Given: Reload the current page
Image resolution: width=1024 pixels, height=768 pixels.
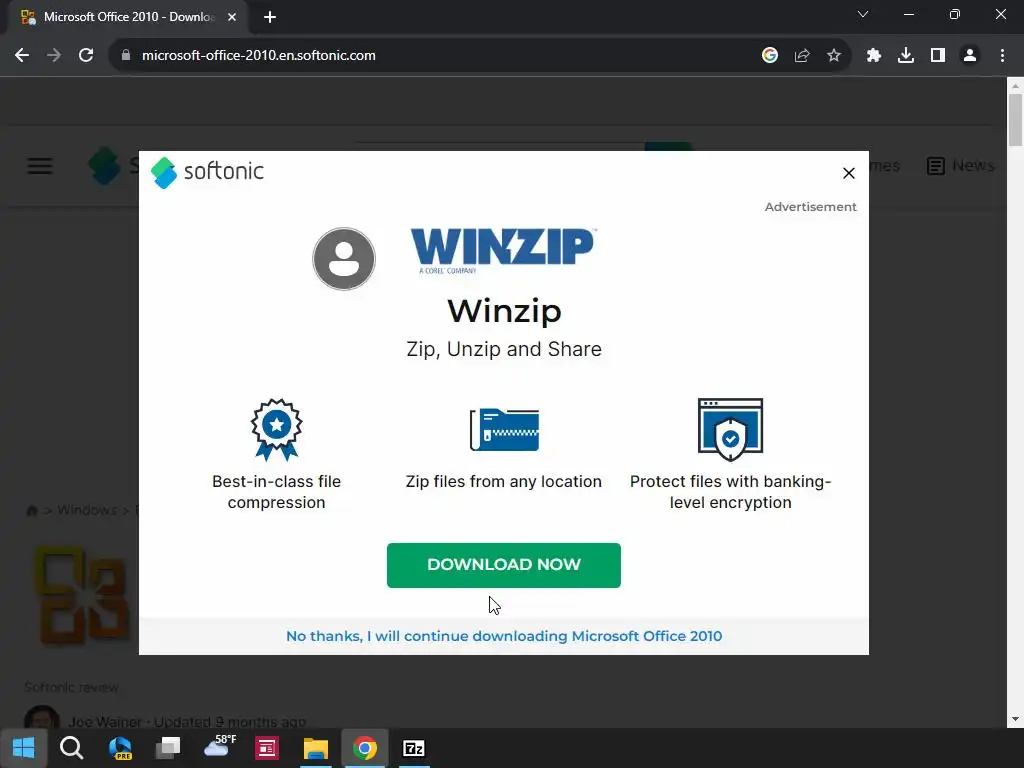Looking at the screenshot, I should (x=86, y=56).
